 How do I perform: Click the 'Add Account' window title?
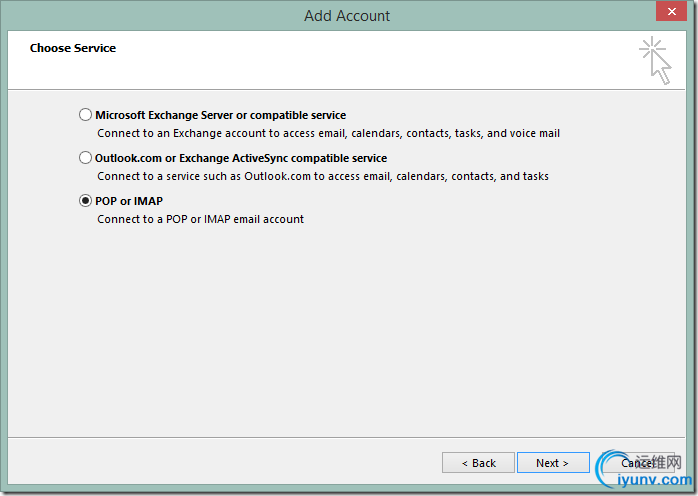pos(347,16)
